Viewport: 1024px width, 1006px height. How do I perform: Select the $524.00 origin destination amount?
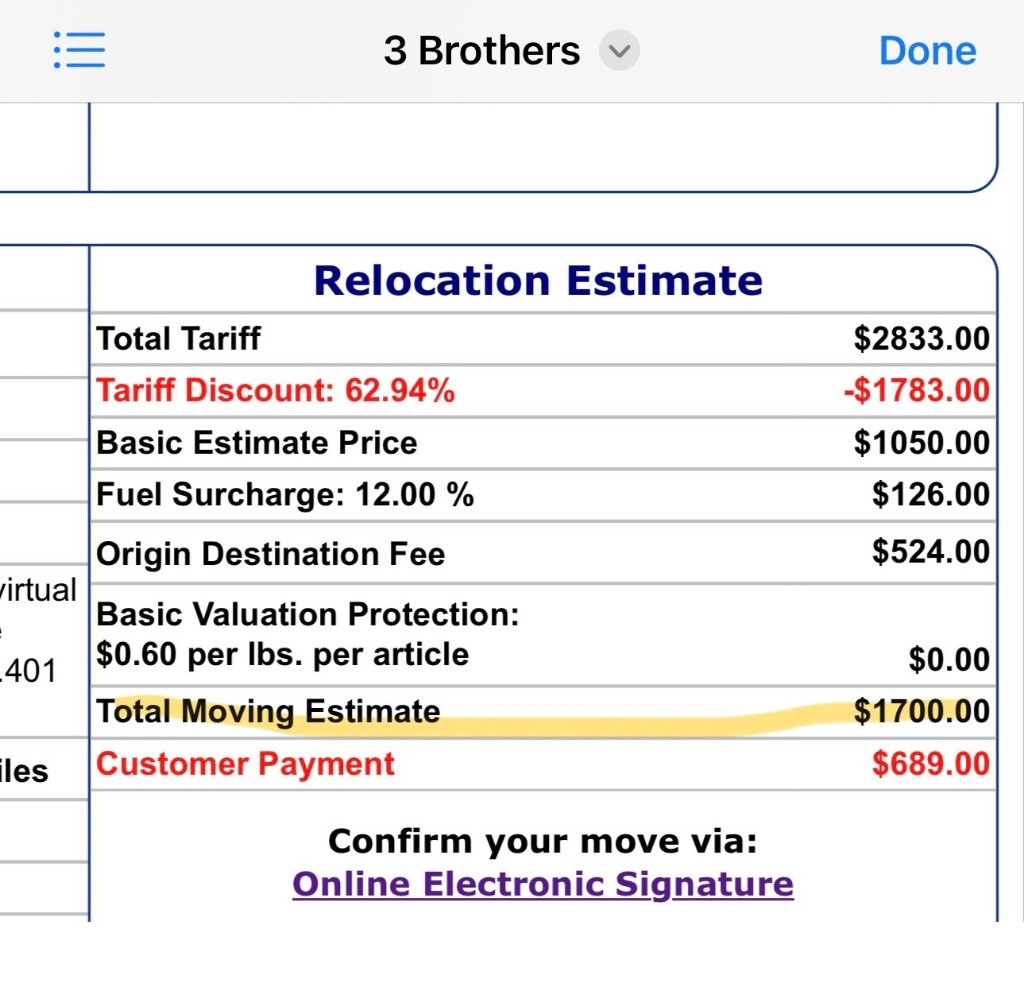coord(930,551)
